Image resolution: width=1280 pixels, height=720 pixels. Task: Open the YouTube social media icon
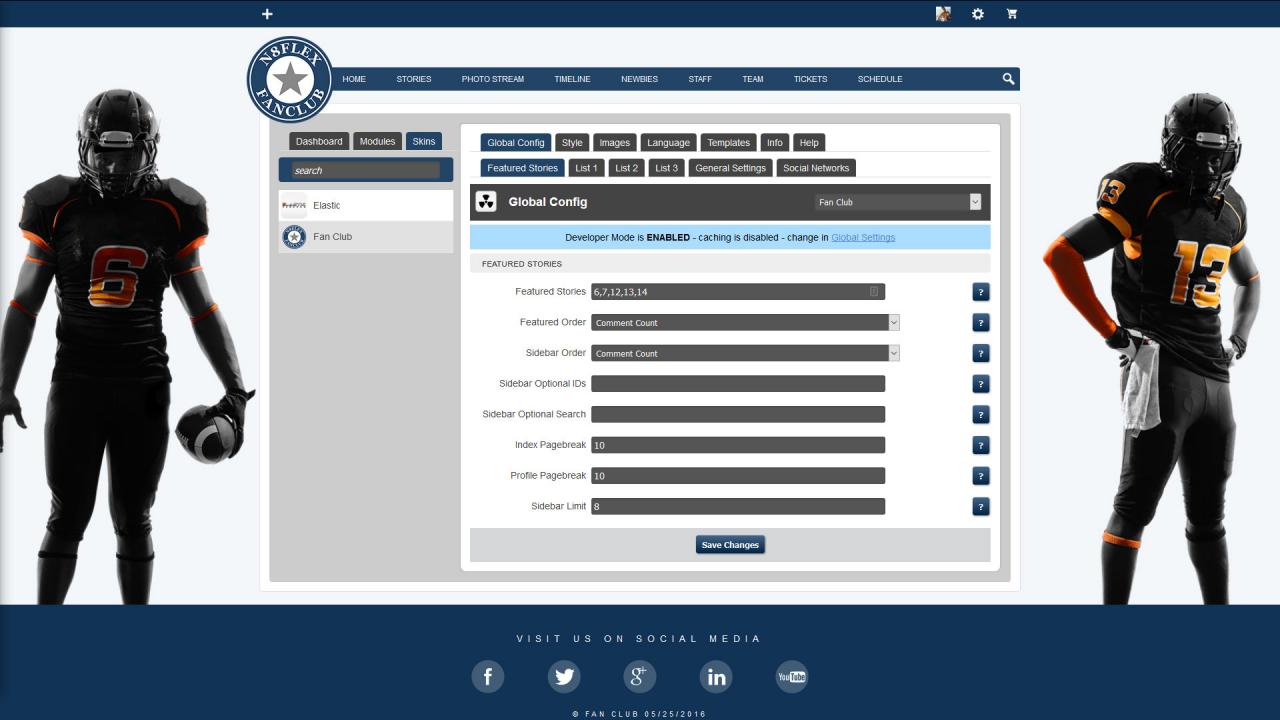tap(792, 677)
